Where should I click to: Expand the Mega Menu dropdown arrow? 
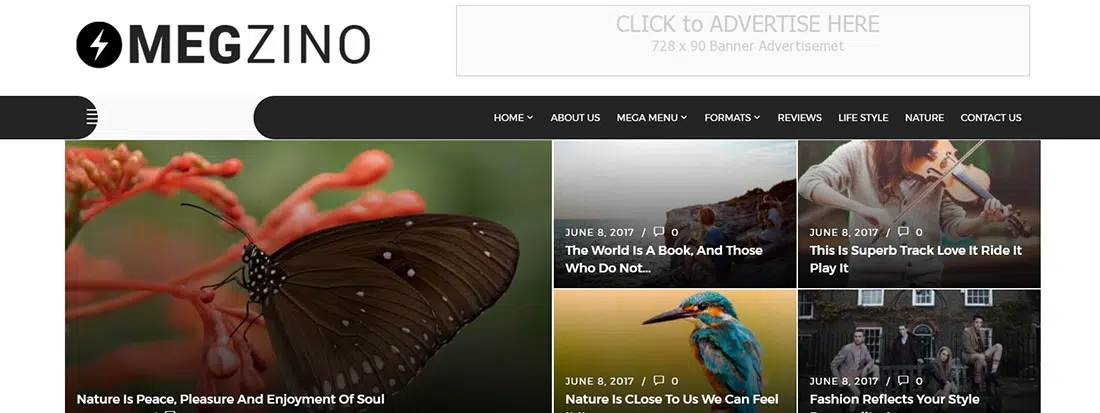[x=684, y=118]
